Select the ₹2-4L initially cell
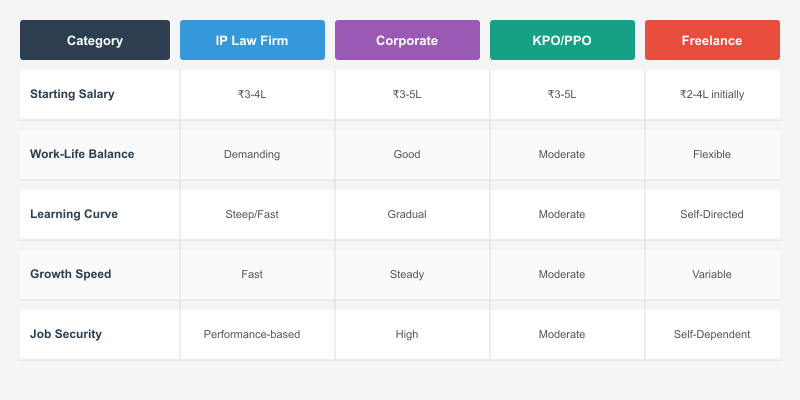The image size is (800, 400). pyautogui.click(x=712, y=95)
